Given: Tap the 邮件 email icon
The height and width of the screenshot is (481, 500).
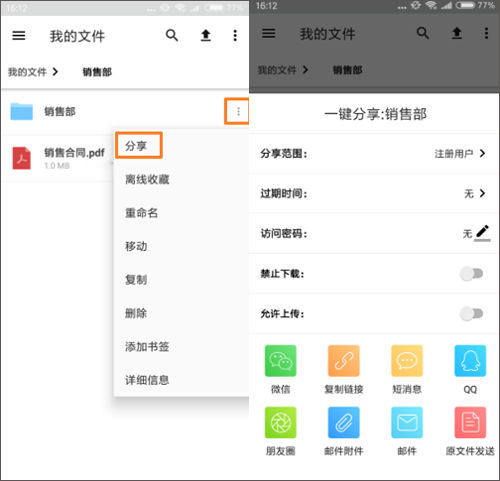Looking at the screenshot, I should pos(407,422).
